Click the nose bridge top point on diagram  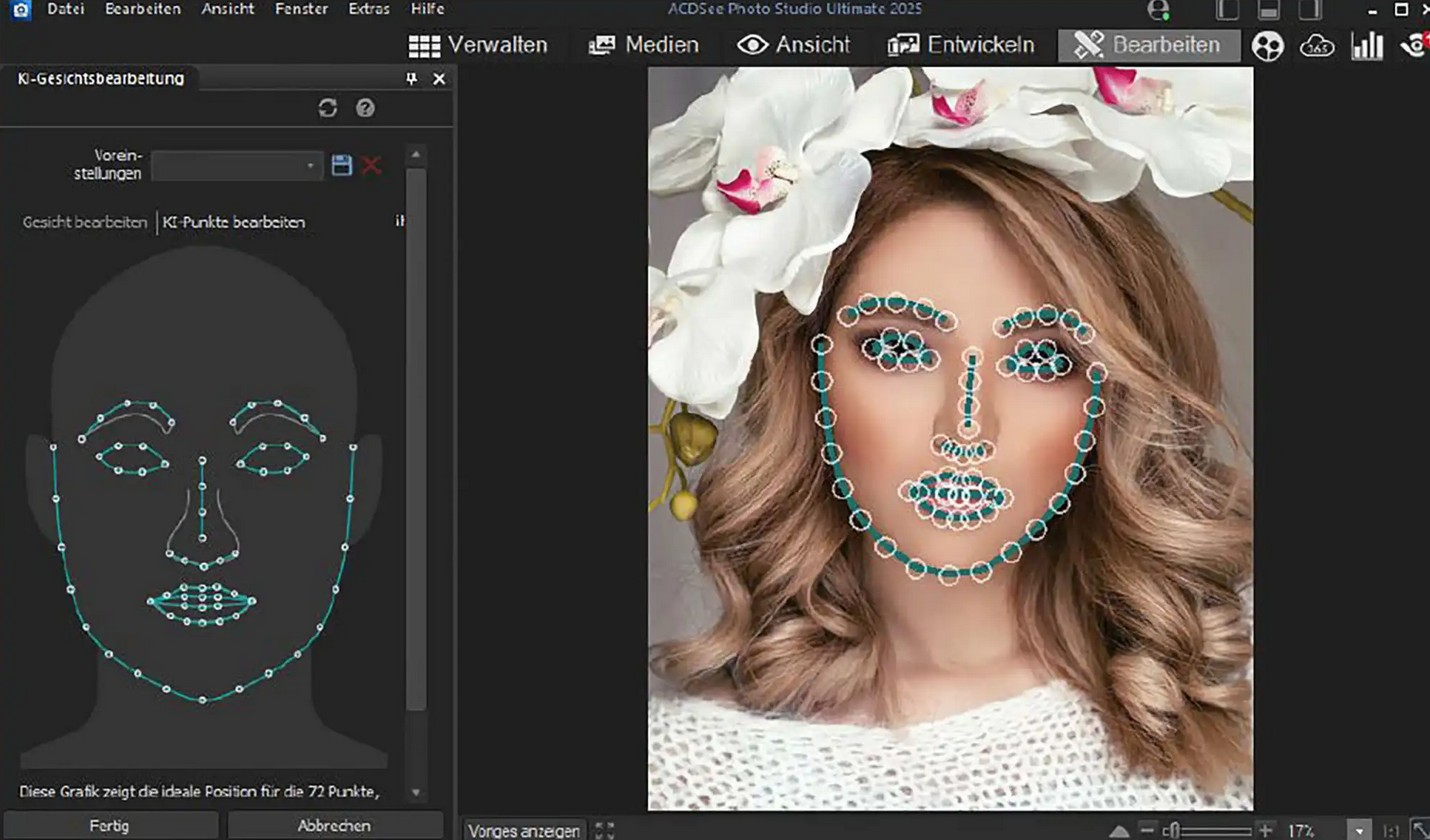click(x=202, y=460)
